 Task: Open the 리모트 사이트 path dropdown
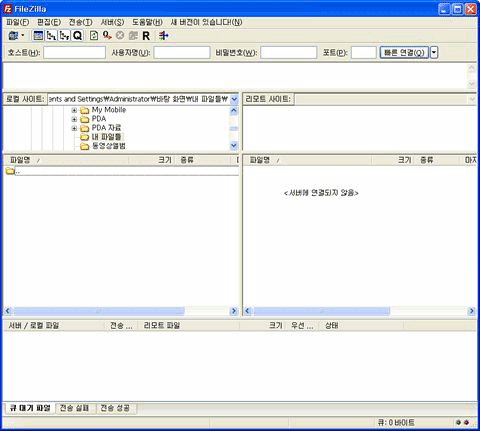pos(472,99)
